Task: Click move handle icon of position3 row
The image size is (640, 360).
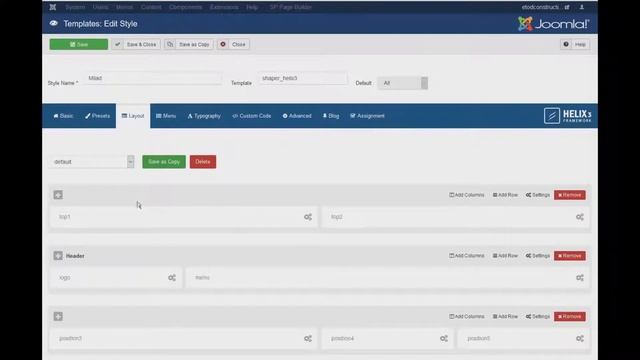Action: (x=58, y=317)
